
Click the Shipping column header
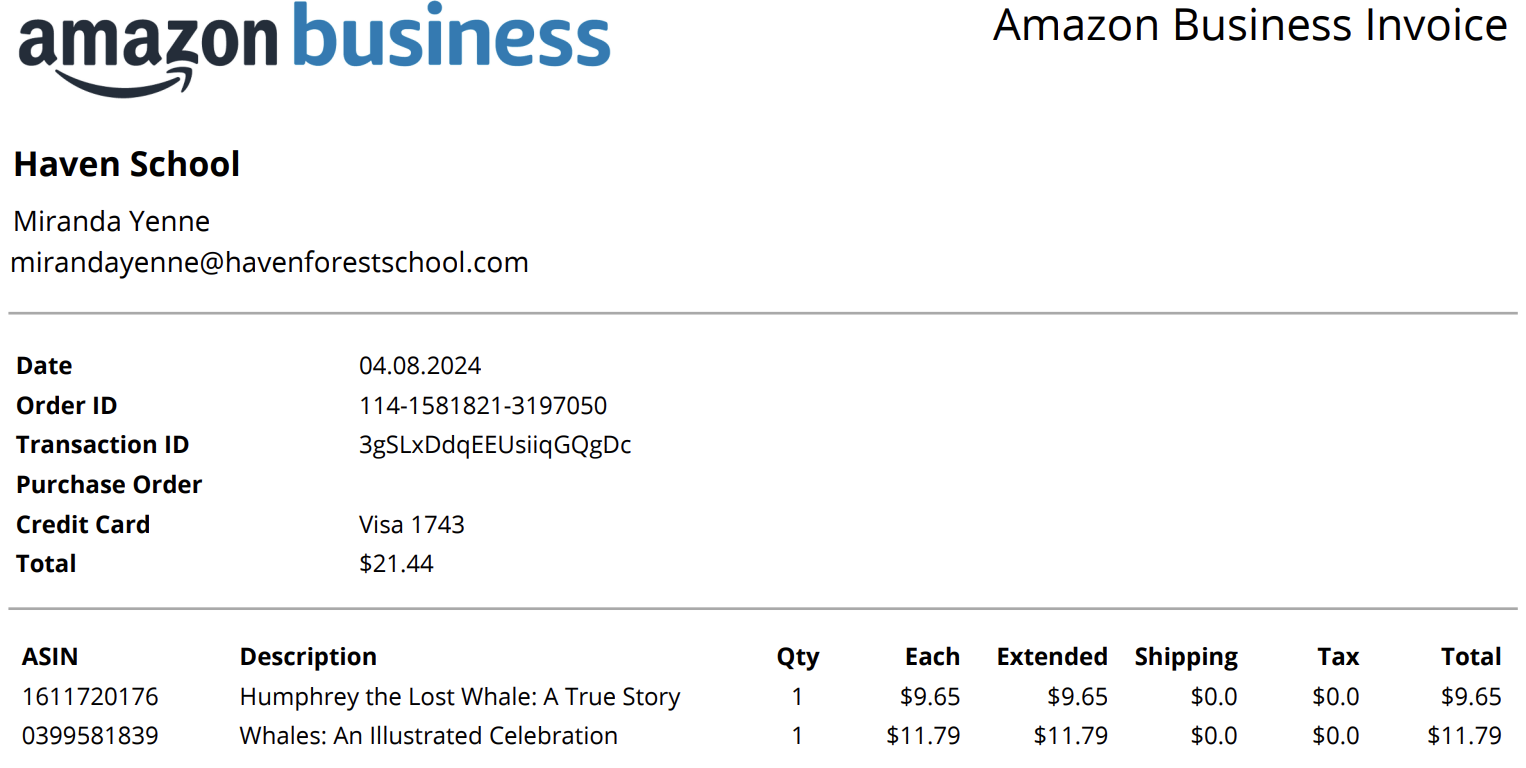click(x=1186, y=657)
